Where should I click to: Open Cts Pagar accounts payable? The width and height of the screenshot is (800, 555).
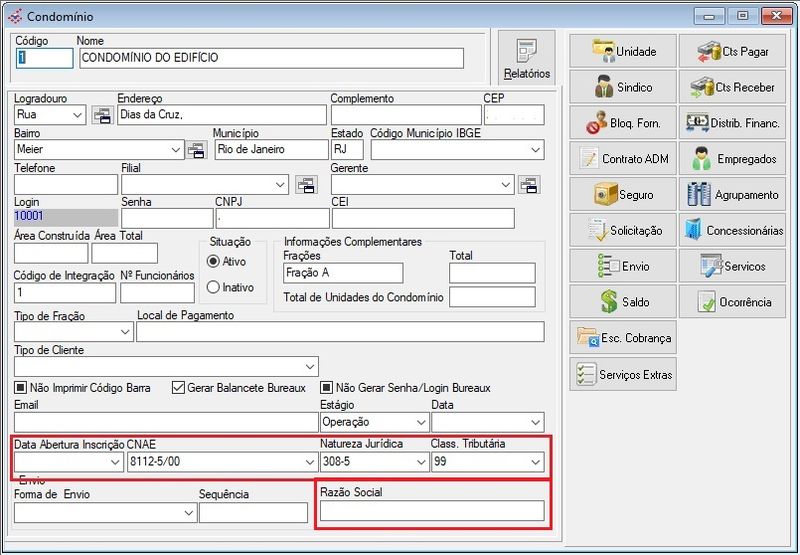(x=732, y=51)
